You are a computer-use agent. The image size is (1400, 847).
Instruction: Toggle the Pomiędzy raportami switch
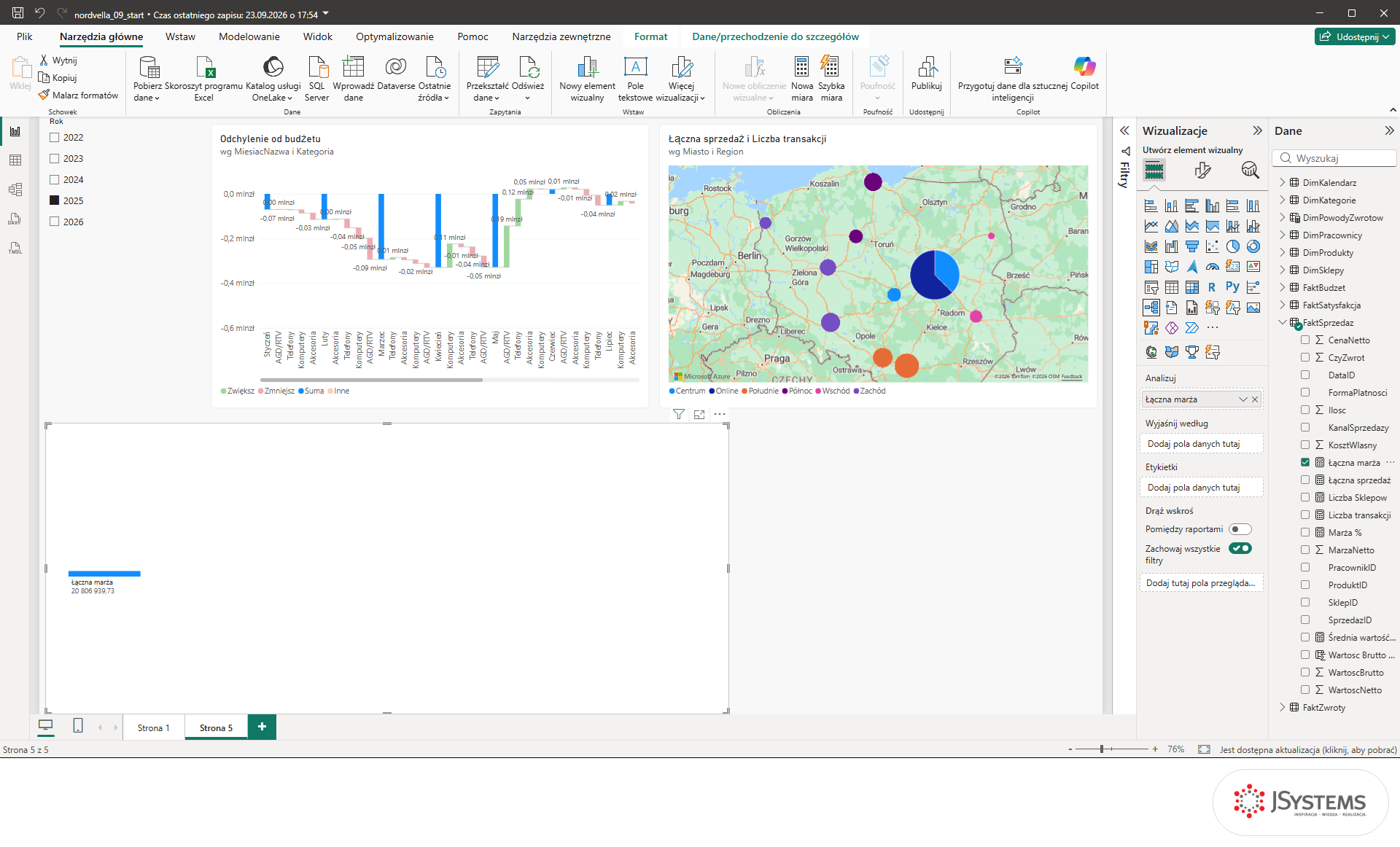[1240, 529]
